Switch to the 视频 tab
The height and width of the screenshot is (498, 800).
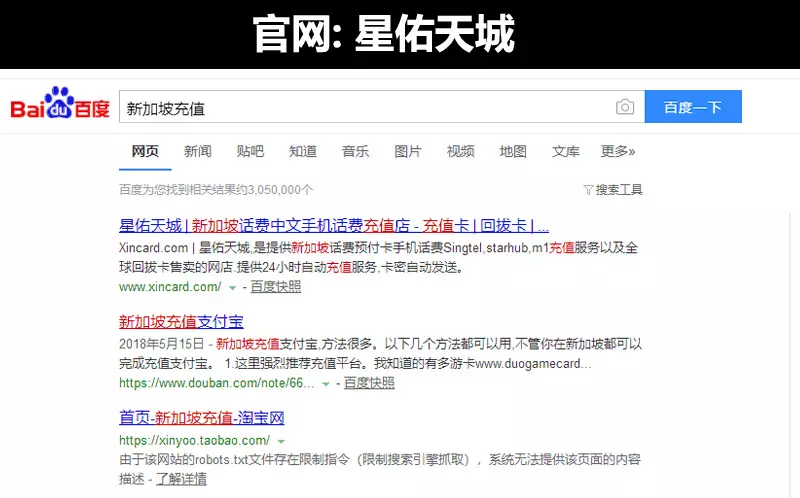(461, 151)
